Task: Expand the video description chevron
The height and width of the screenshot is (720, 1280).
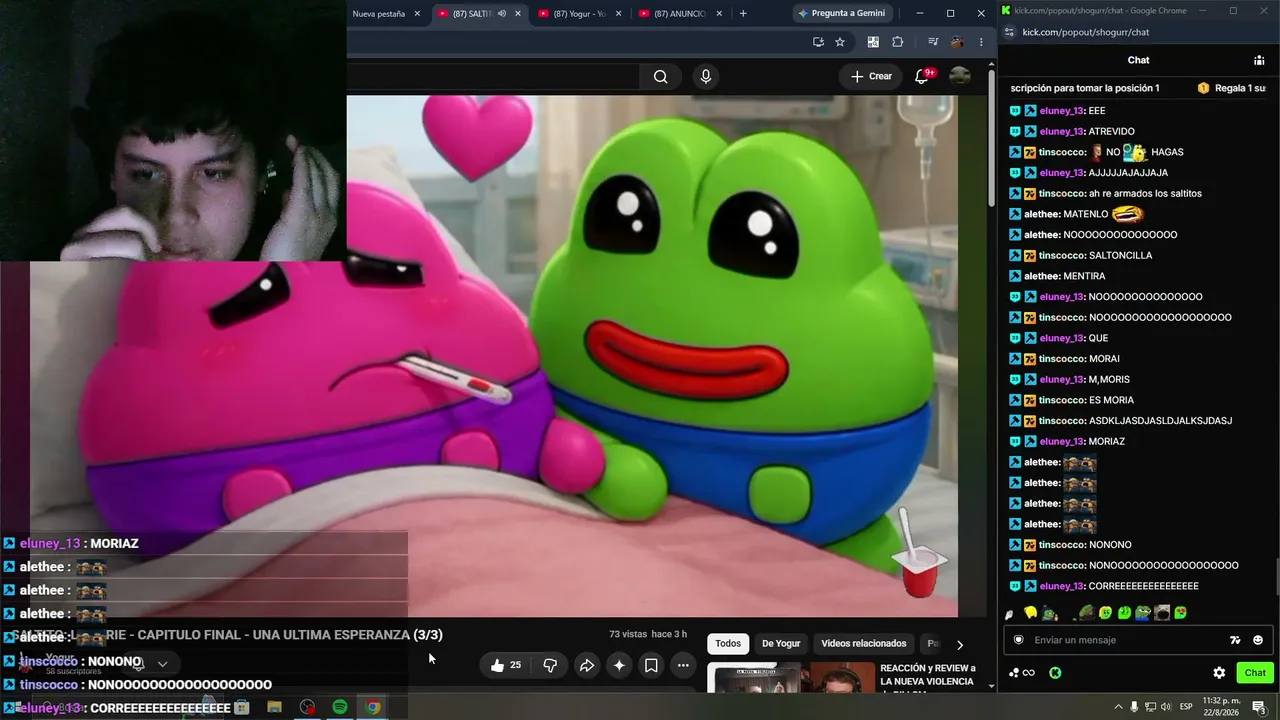Action: point(162,663)
